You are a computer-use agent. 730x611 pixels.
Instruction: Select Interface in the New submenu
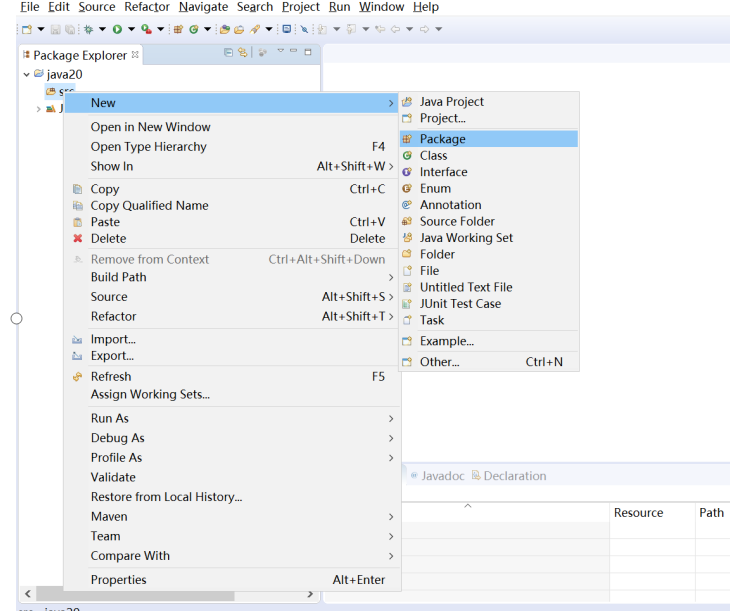488,172
